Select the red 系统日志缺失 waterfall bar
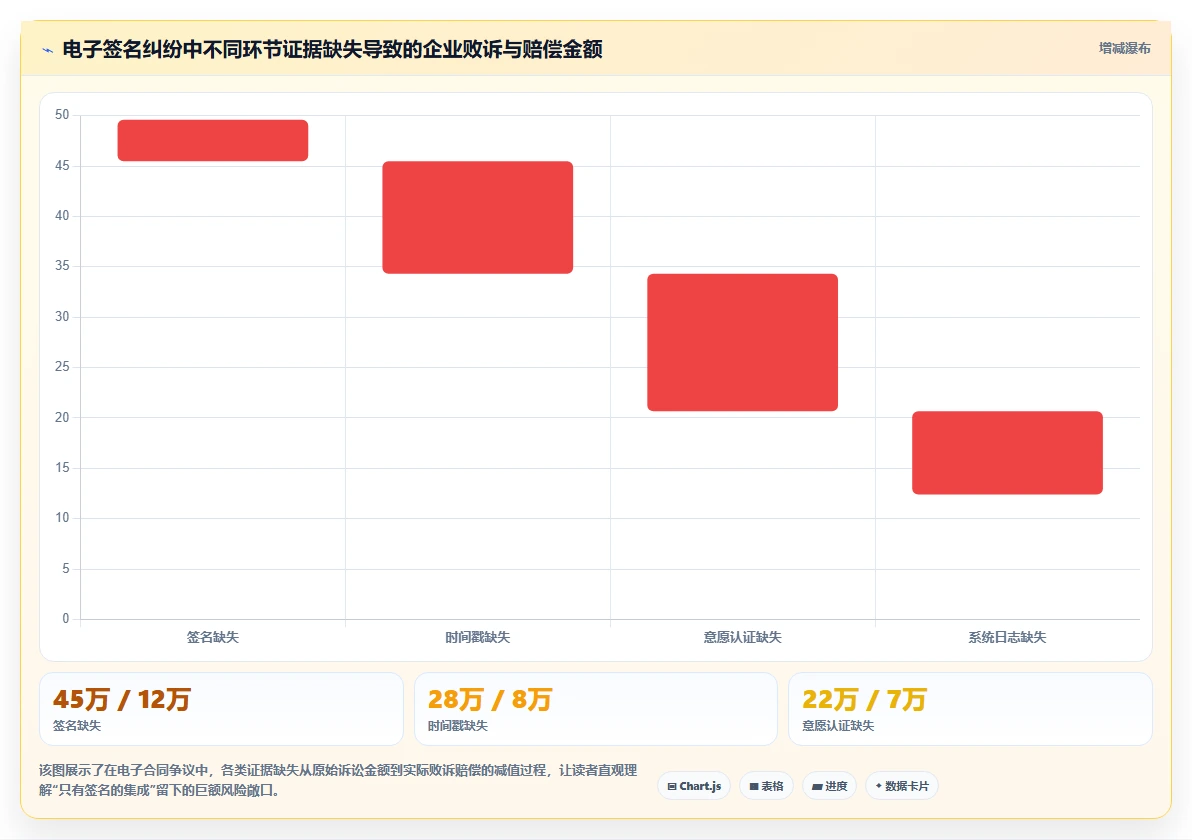1192x840 pixels. pyautogui.click(x=1007, y=452)
